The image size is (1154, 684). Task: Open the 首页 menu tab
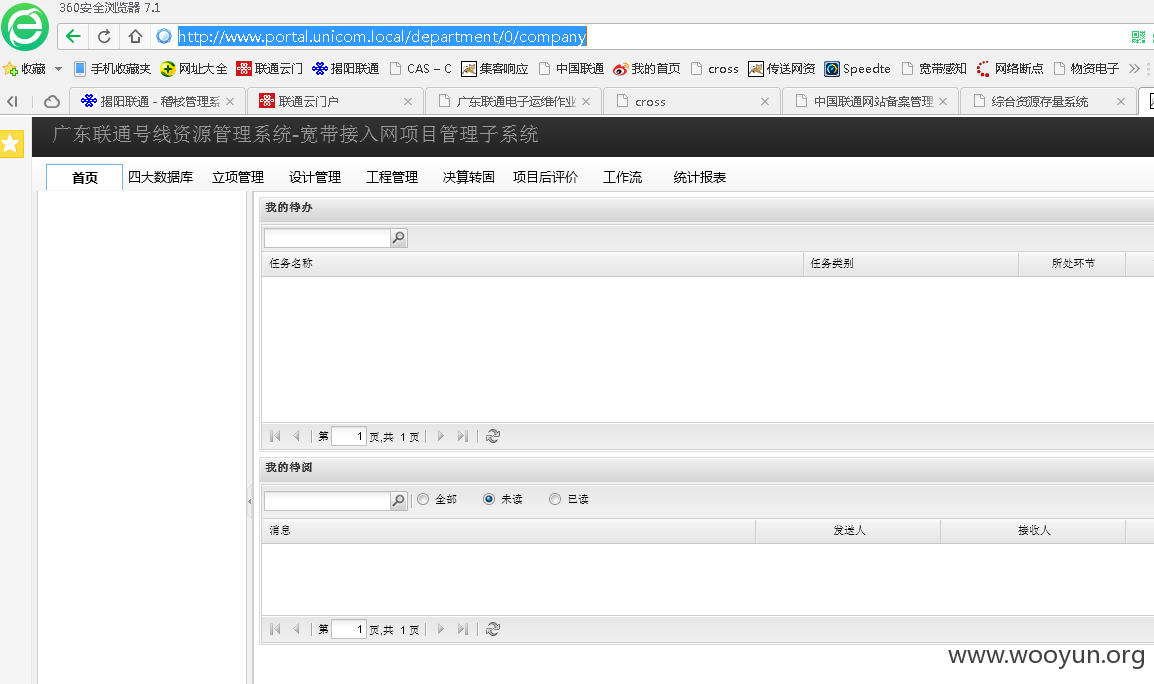click(x=85, y=177)
